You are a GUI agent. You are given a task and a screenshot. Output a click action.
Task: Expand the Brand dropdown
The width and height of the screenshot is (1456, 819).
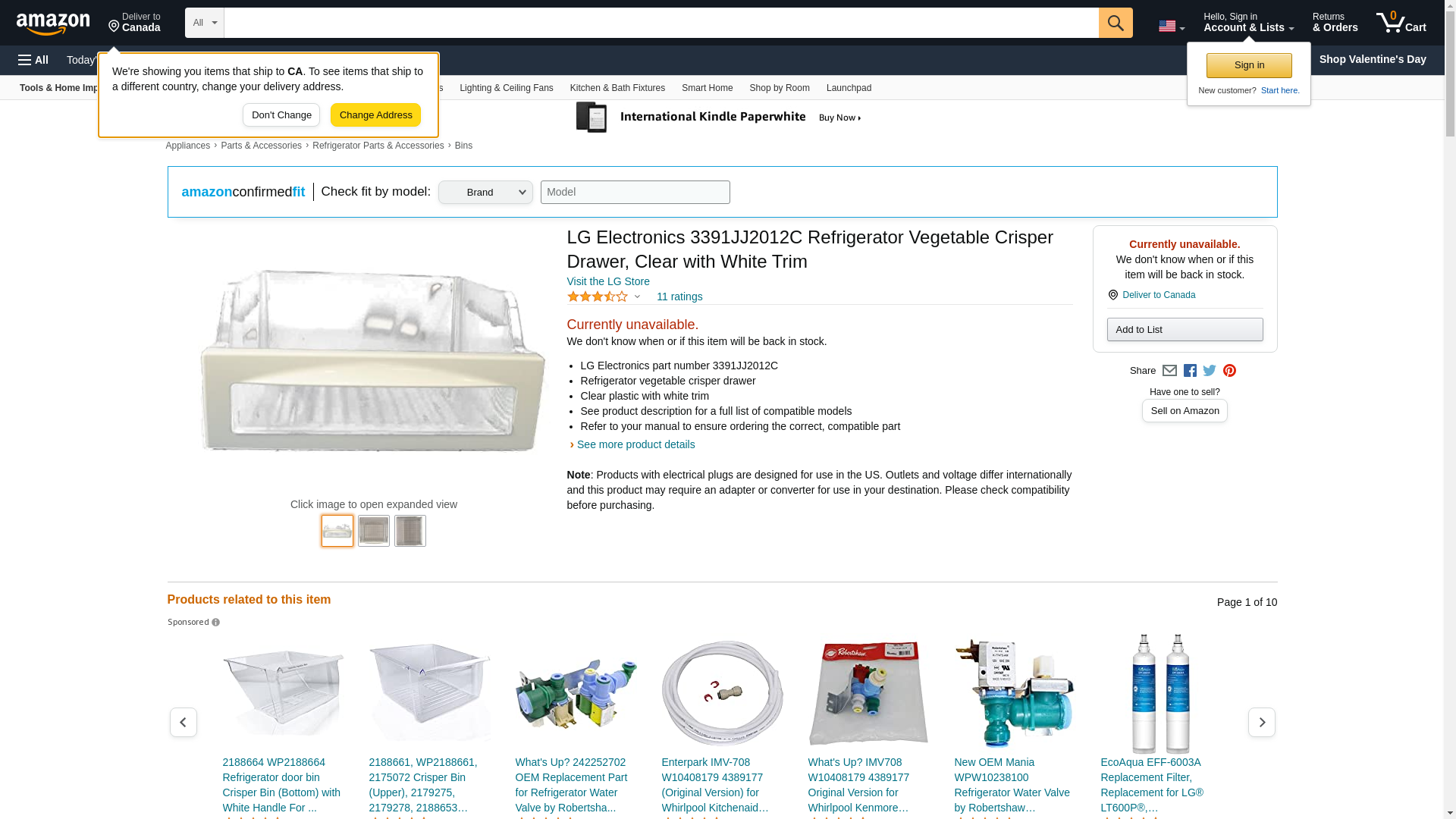point(485,192)
